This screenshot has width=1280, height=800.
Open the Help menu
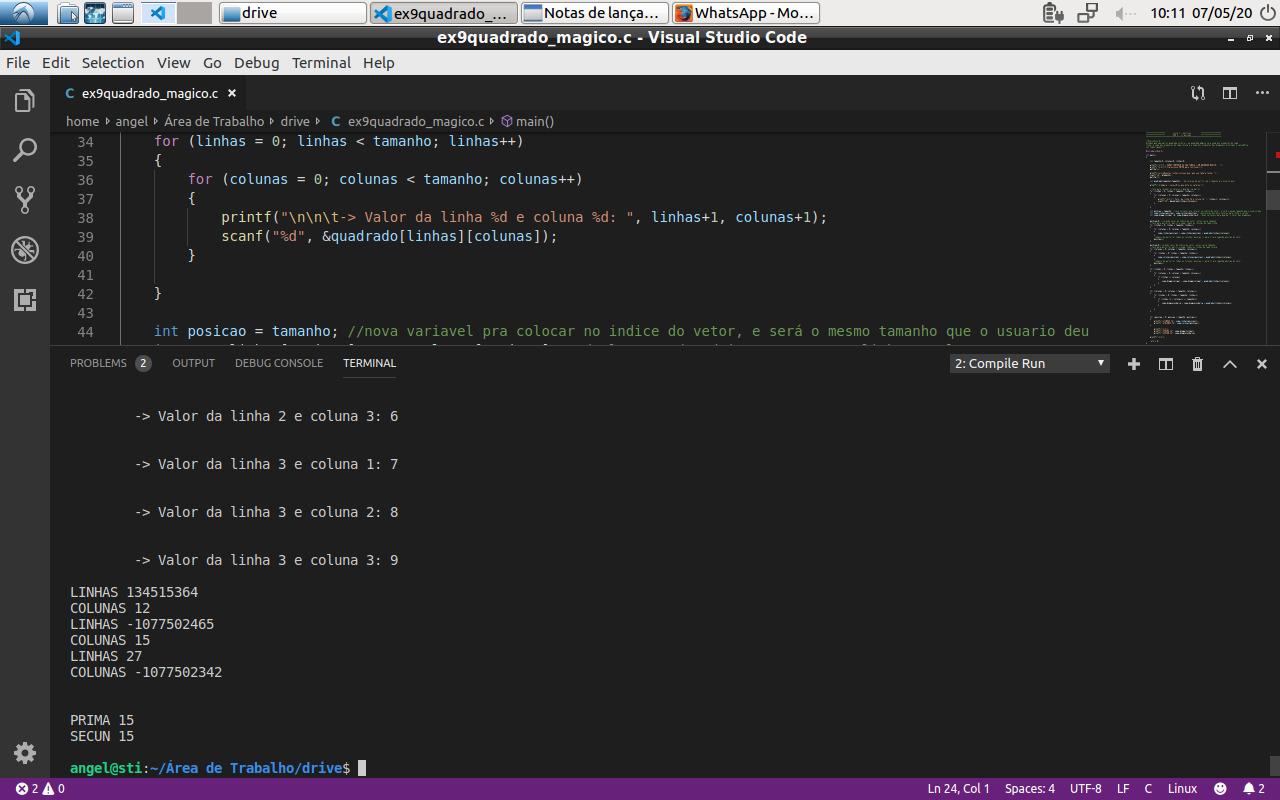click(378, 62)
